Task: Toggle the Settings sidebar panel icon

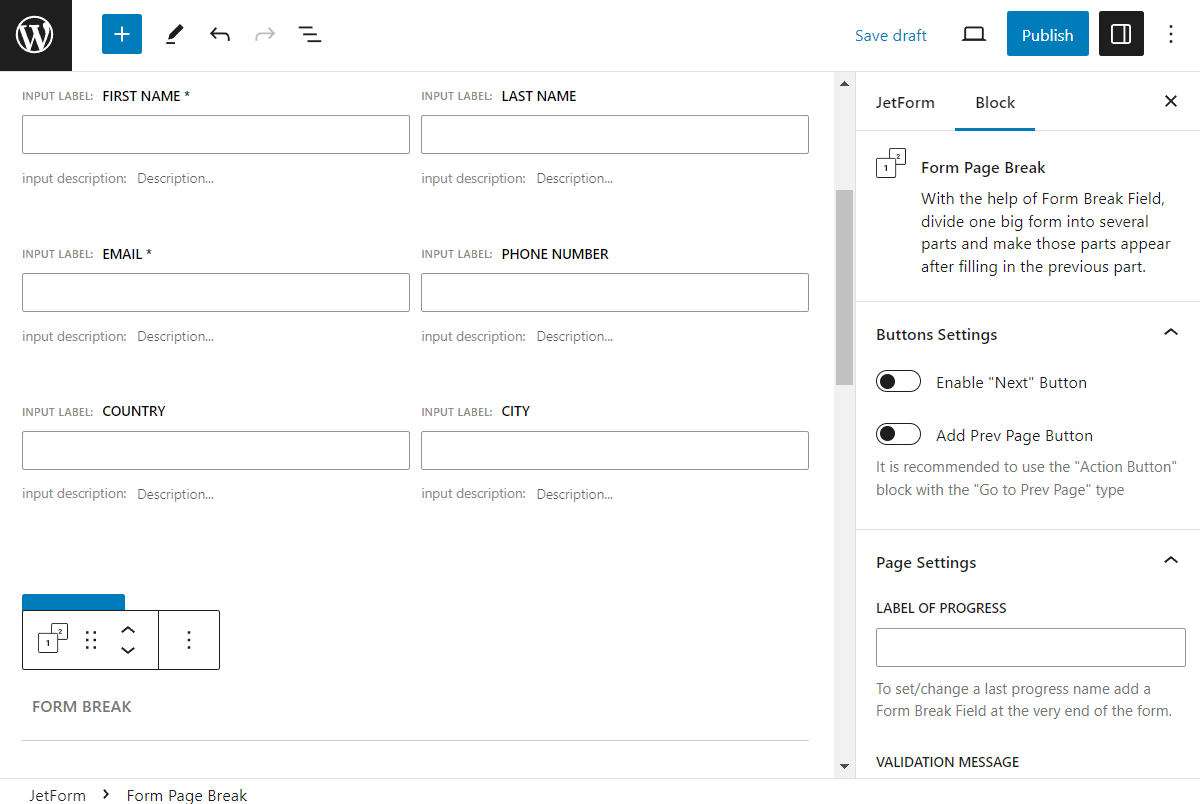Action: [1121, 35]
